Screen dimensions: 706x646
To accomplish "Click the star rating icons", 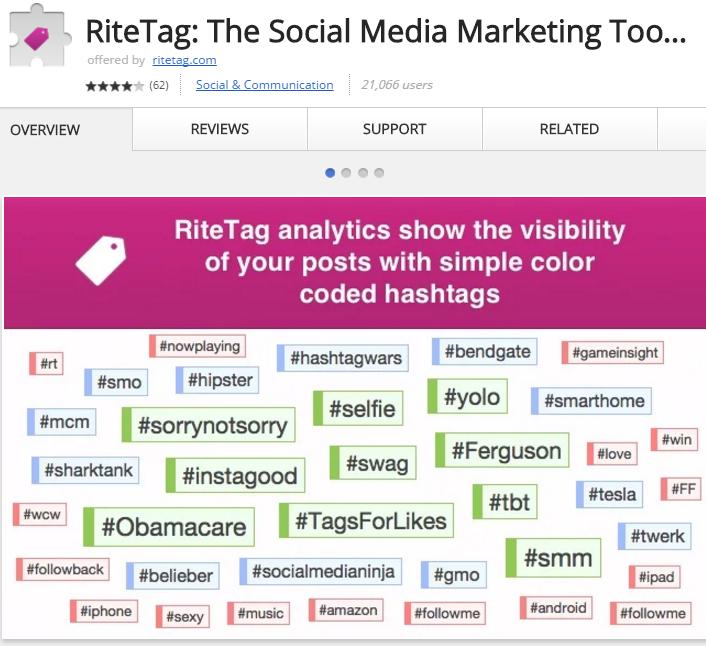I will coord(114,86).
